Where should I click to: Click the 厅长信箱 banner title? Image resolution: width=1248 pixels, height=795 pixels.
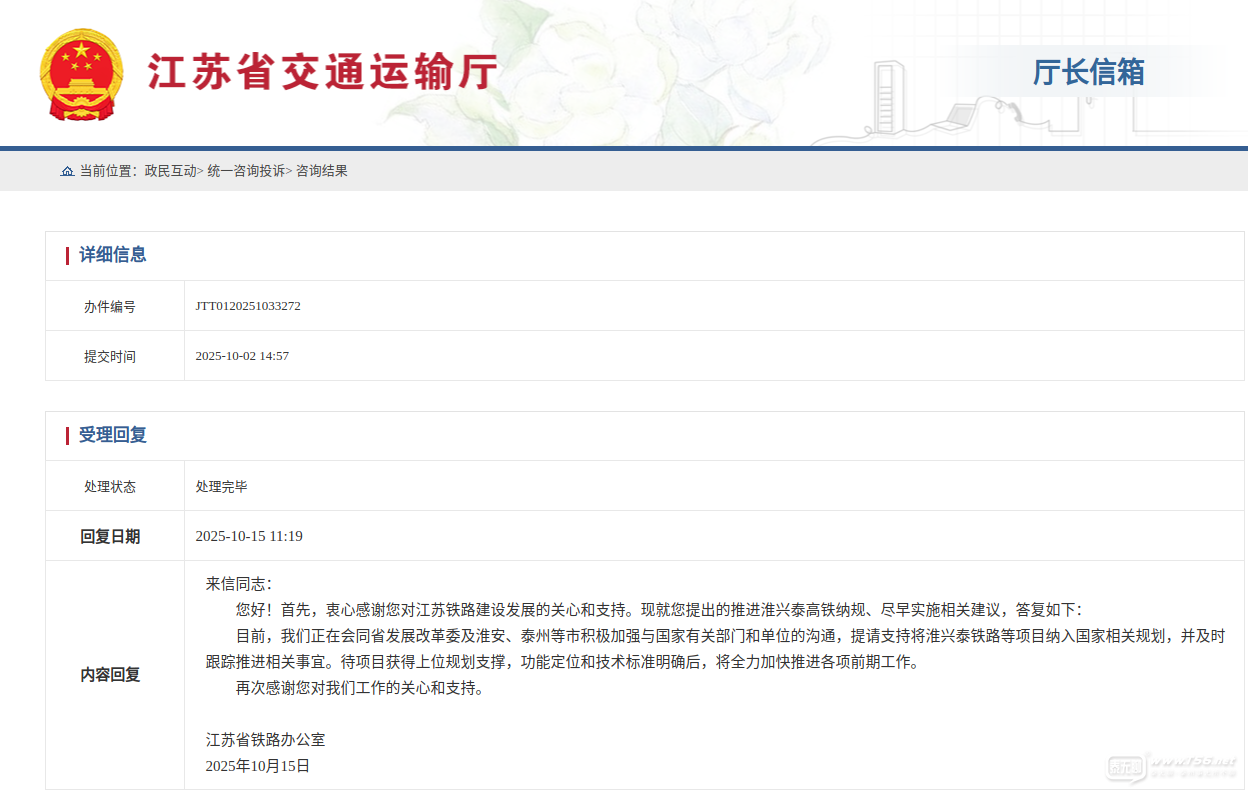click(1088, 72)
